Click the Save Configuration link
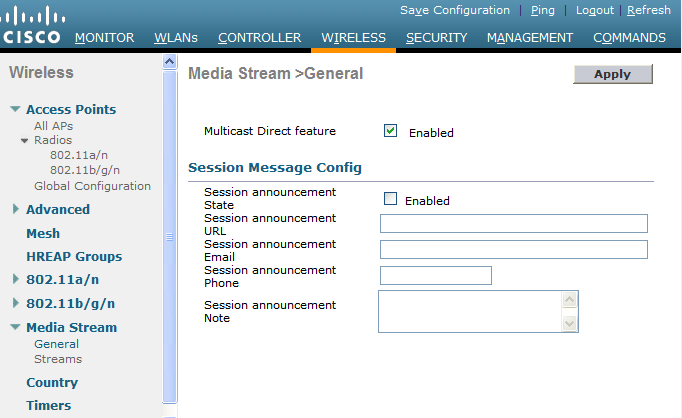Viewport: 682px width, 418px height. 454,10
